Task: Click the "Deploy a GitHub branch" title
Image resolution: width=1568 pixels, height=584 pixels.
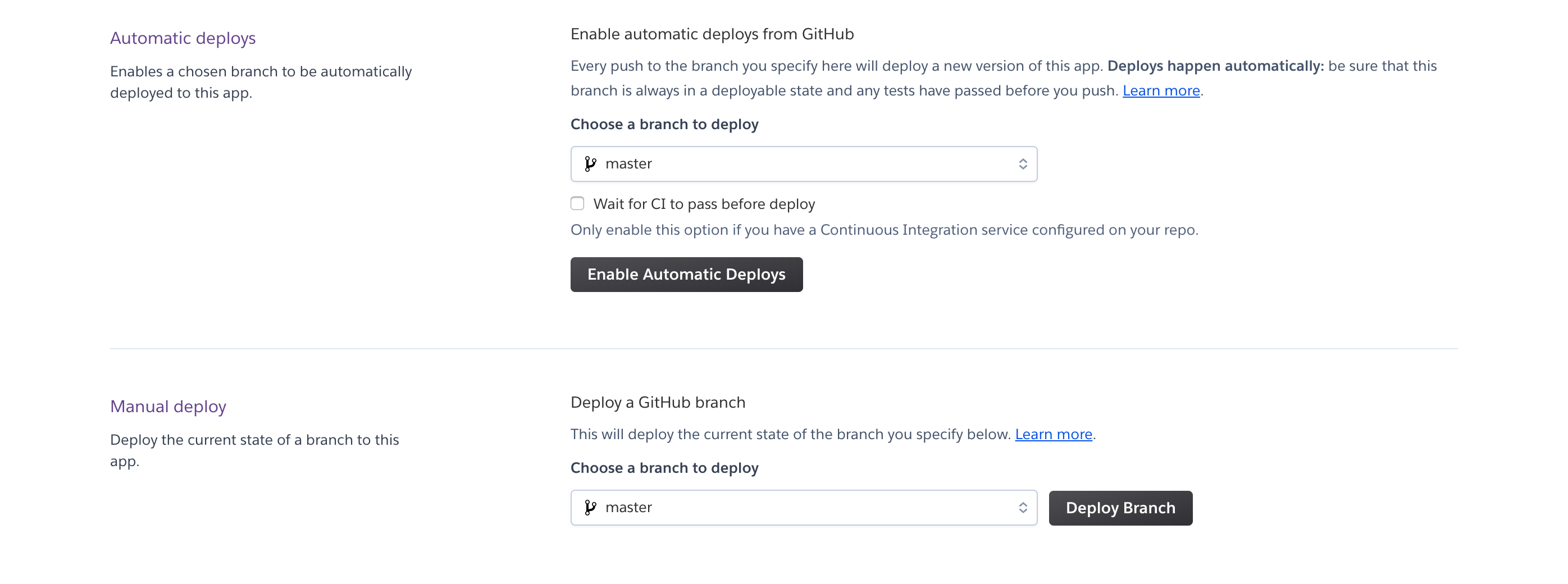Action: (x=658, y=403)
